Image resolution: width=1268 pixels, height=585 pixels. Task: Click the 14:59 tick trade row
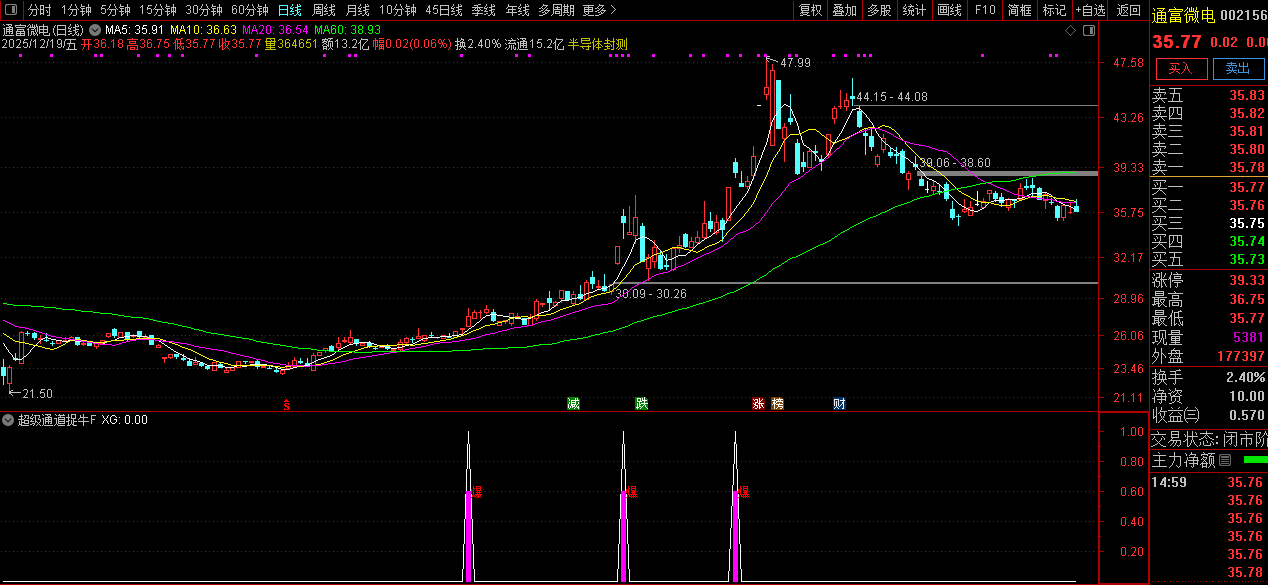(x=1208, y=482)
